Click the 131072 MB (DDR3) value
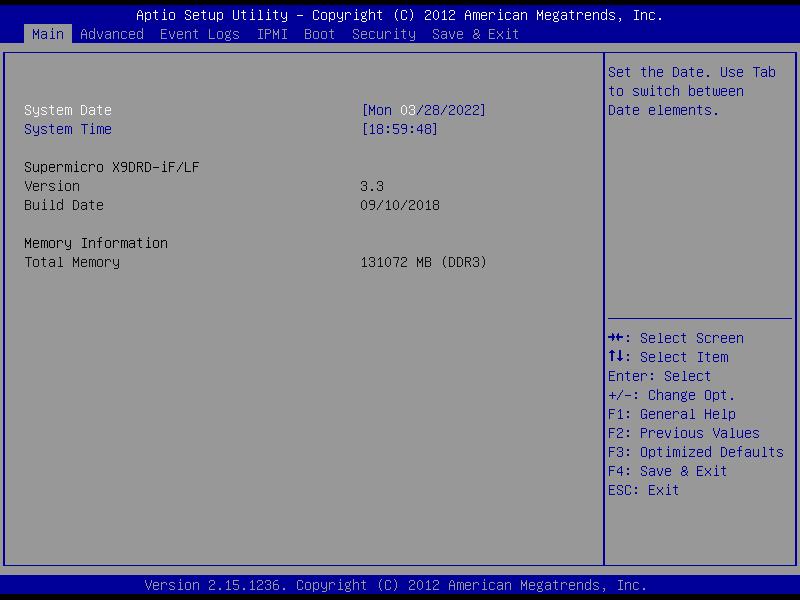 [423, 262]
